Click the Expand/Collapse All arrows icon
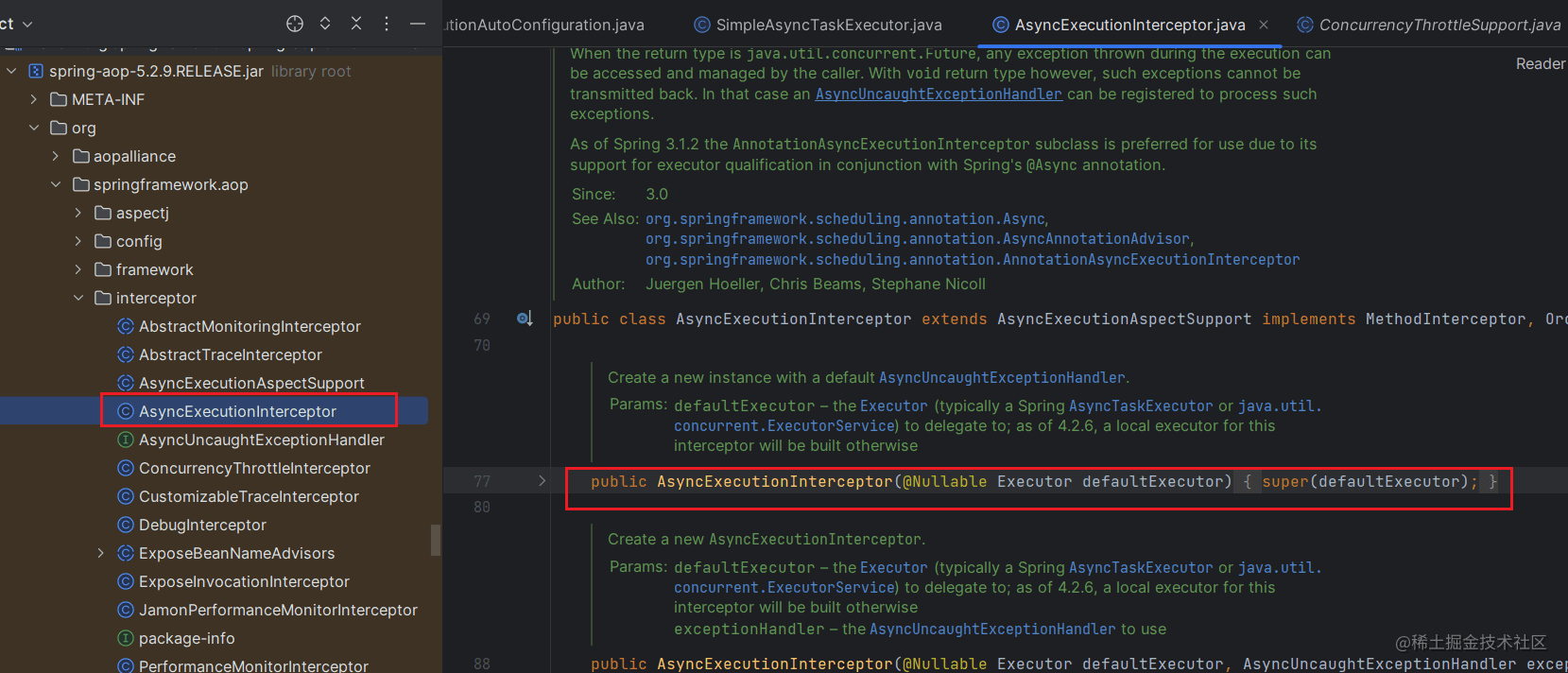 tap(325, 24)
